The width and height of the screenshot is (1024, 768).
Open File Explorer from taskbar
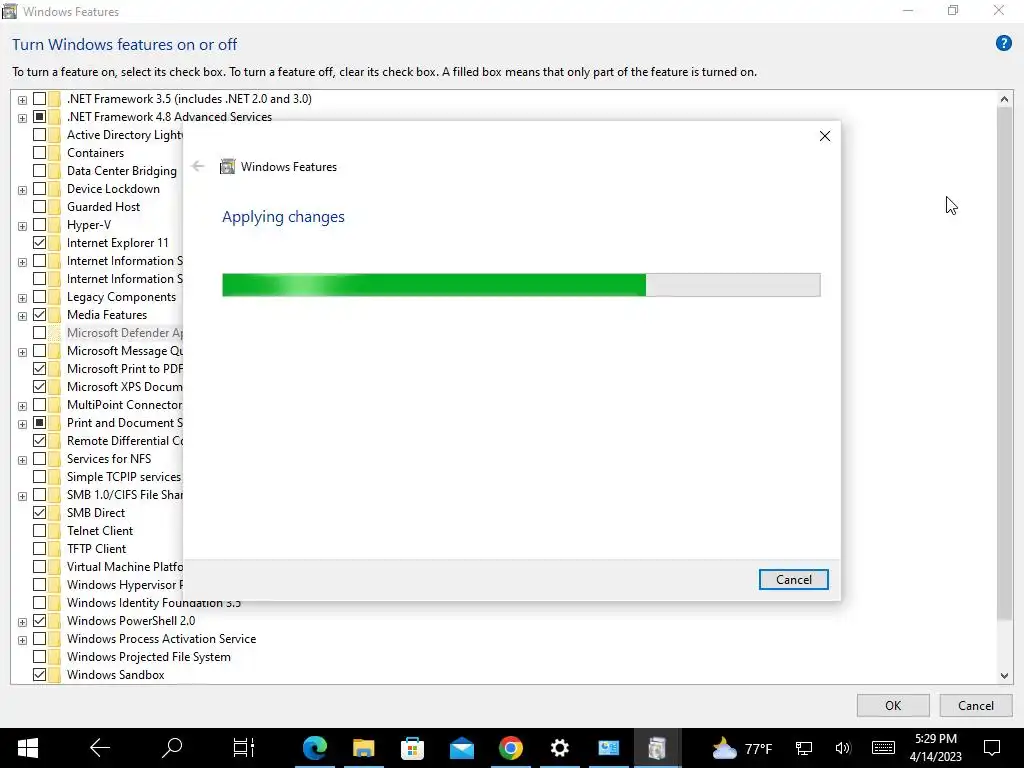(x=364, y=748)
